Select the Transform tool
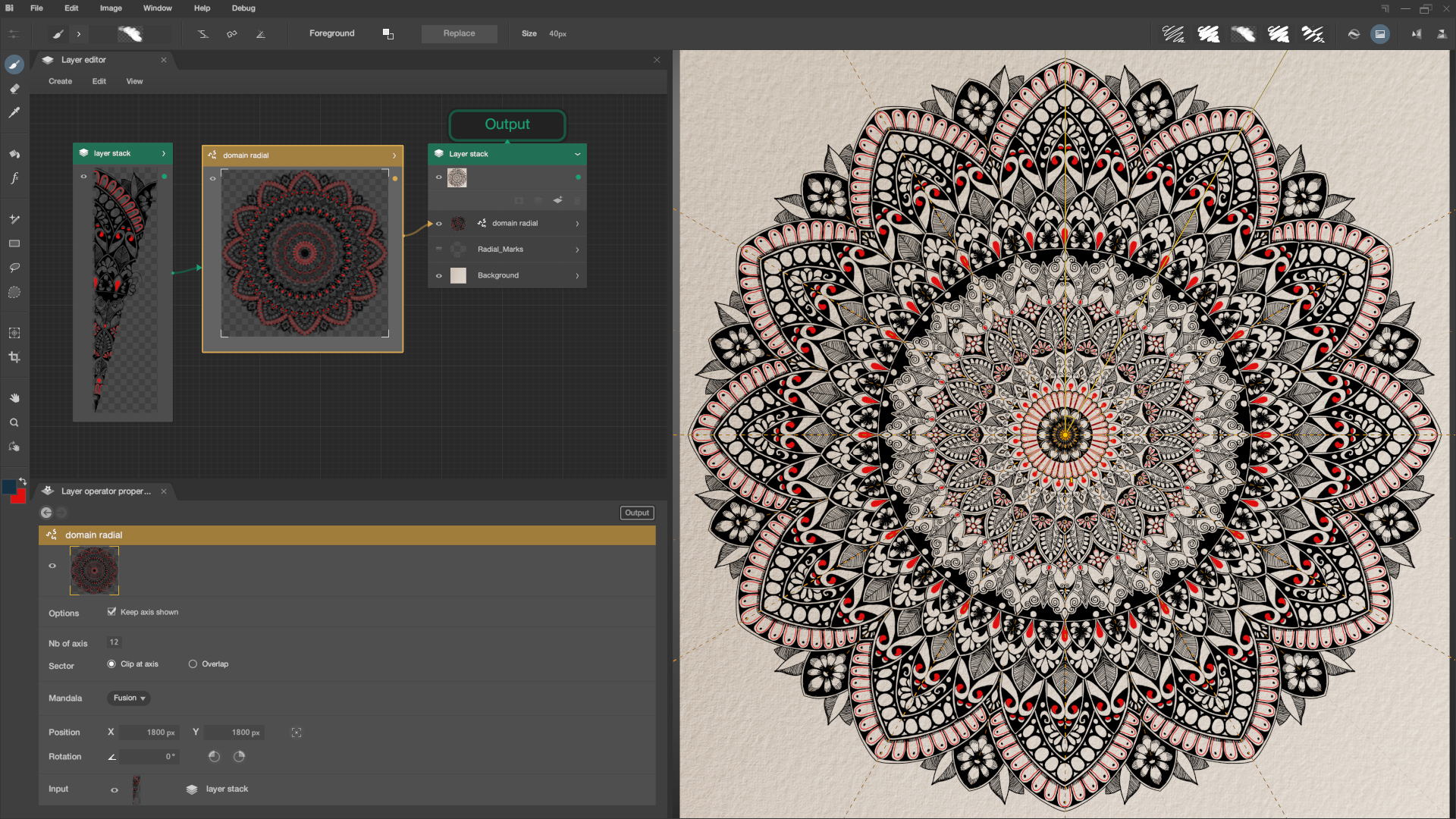Viewport: 1456px width, 819px height. point(14,333)
